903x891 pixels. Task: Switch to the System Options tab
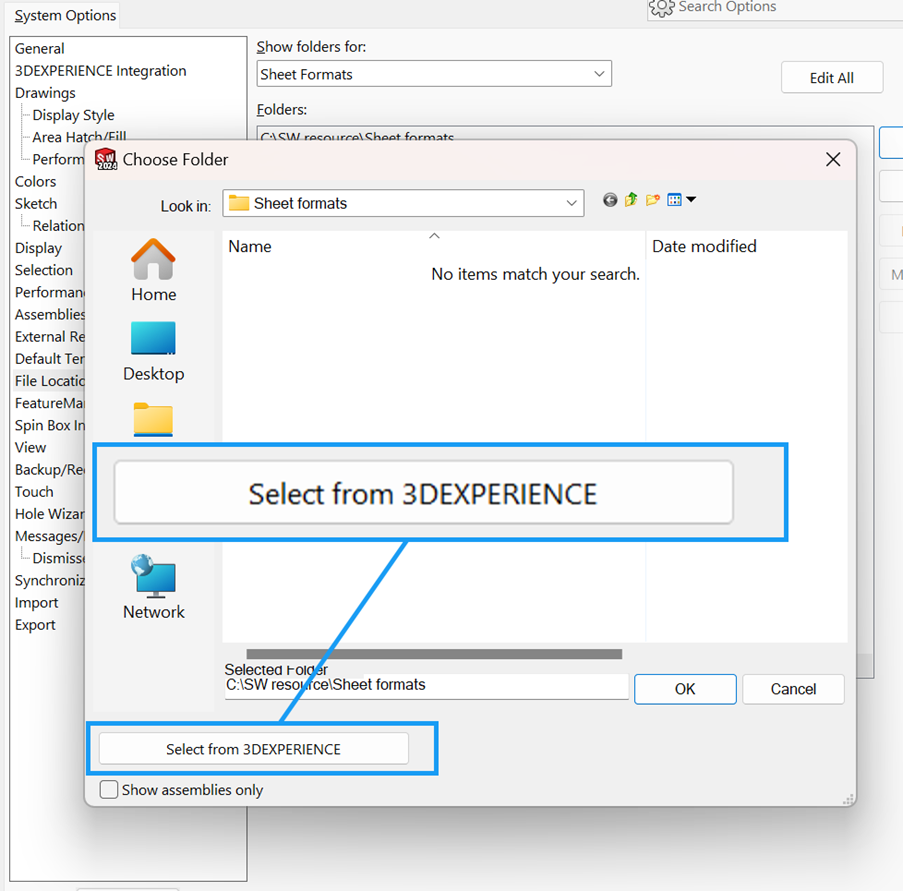(65, 16)
